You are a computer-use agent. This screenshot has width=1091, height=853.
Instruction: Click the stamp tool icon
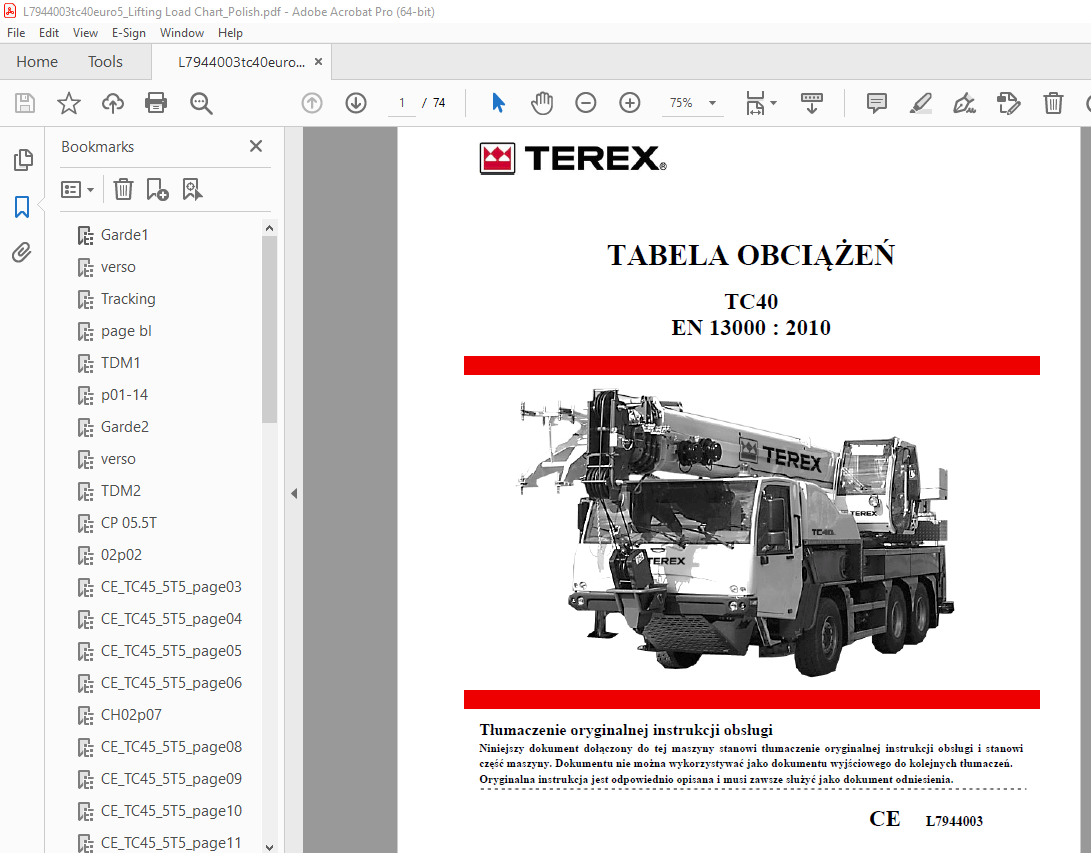click(1008, 104)
